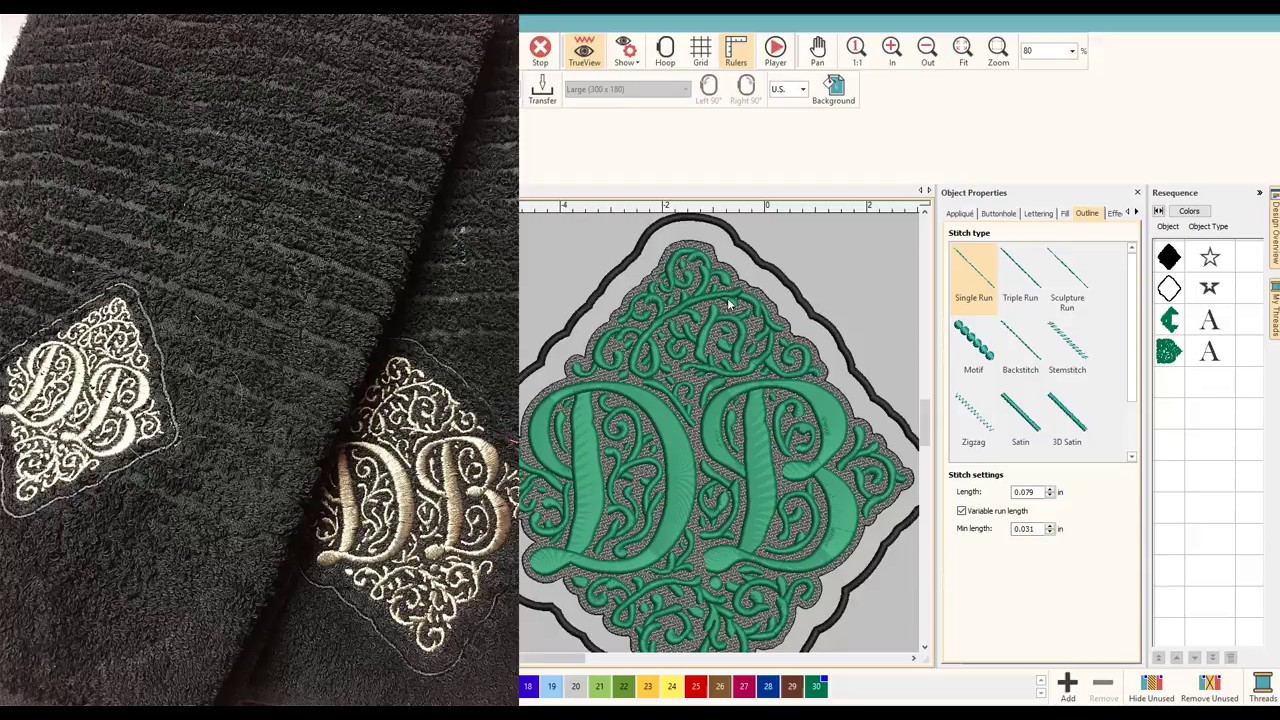Click Remove Unused colors button

(1210, 686)
